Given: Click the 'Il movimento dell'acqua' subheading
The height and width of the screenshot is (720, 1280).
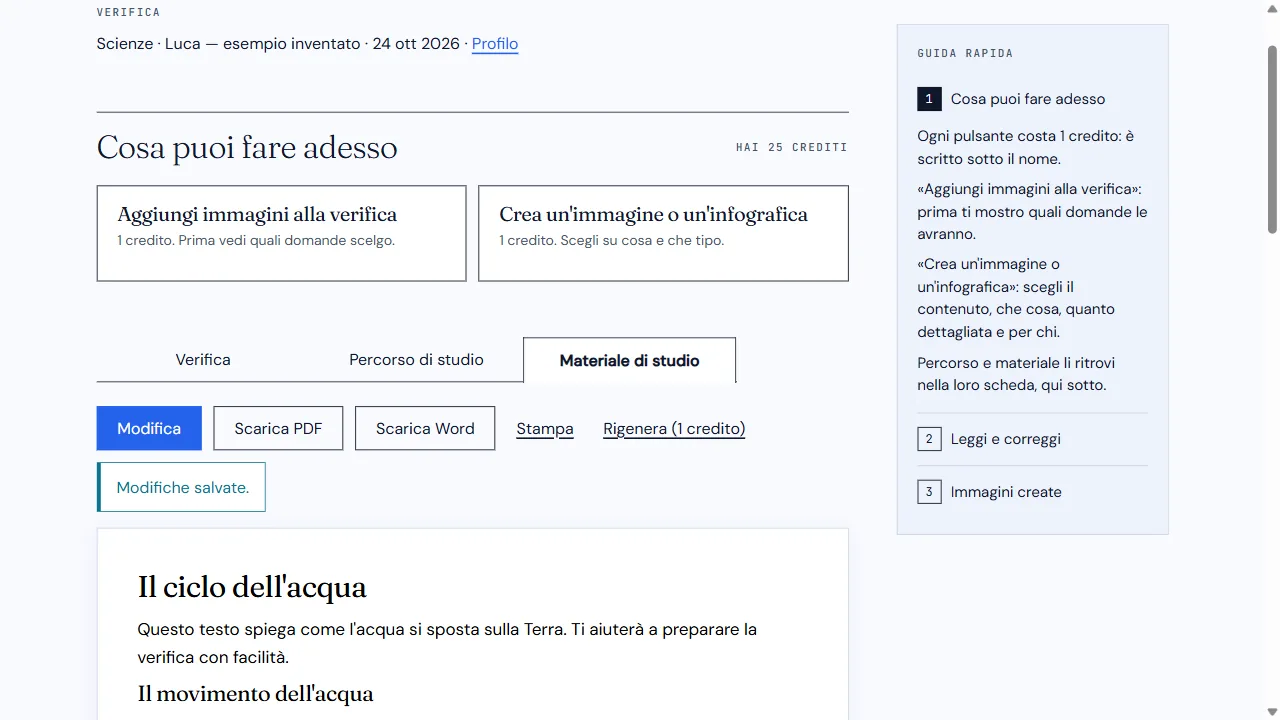Looking at the screenshot, I should point(255,694).
